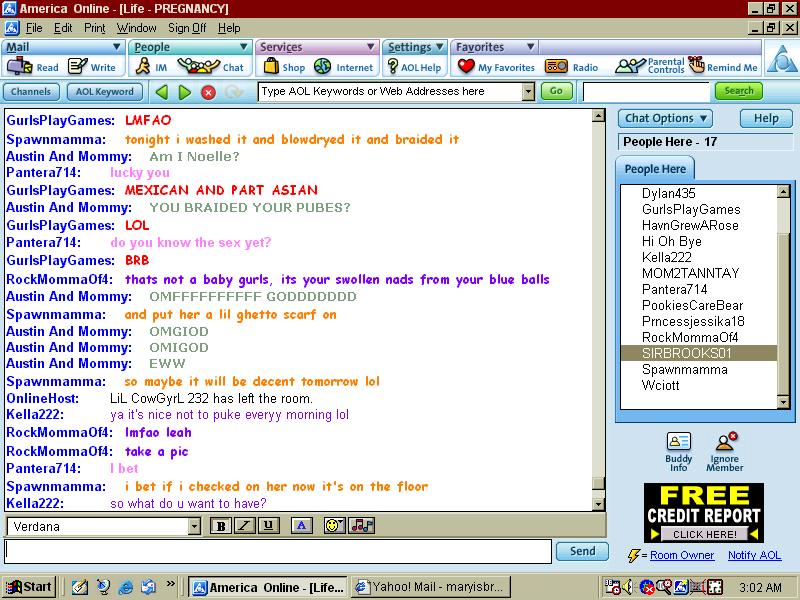The width and height of the screenshot is (800, 600).
Task: Send the chat message
Action: point(582,551)
